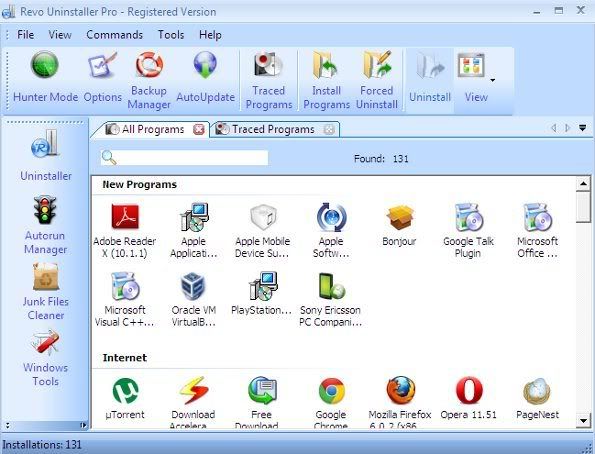Open Traced Programs from the toolbar
This screenshot has width=595, height=454.
click(x=269, y=80)
